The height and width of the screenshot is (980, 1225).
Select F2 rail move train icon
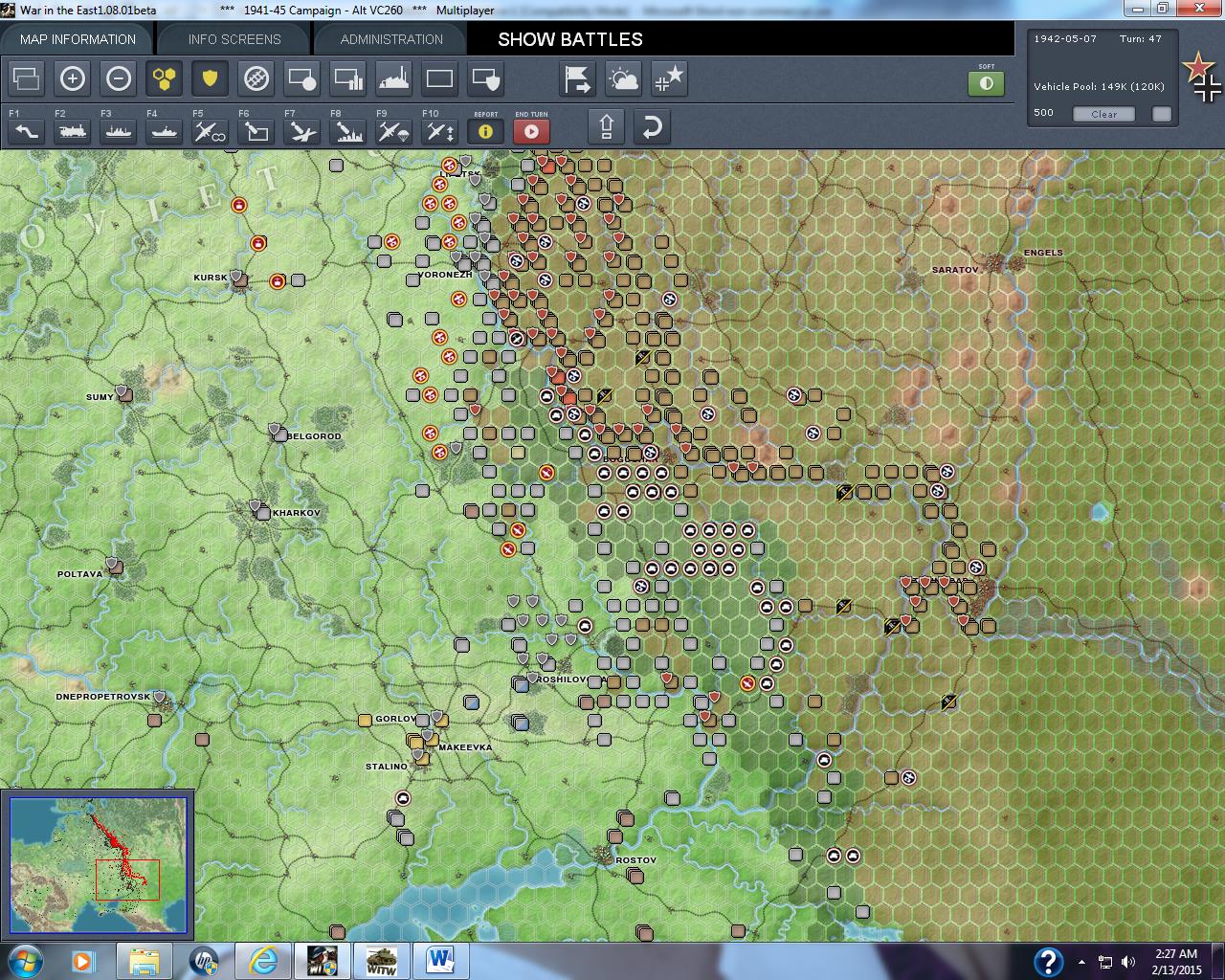pos(73,130)
